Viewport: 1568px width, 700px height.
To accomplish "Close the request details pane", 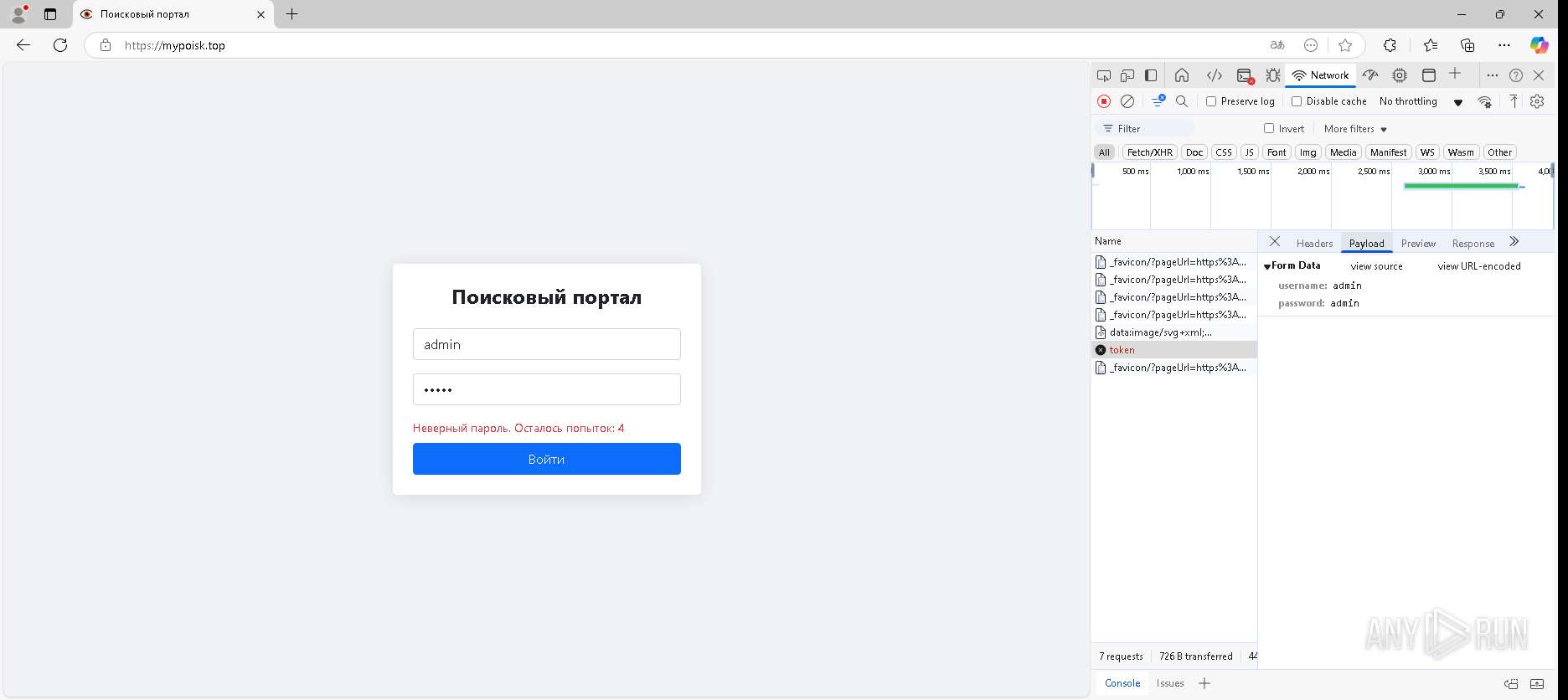I will pos(1275,242).
